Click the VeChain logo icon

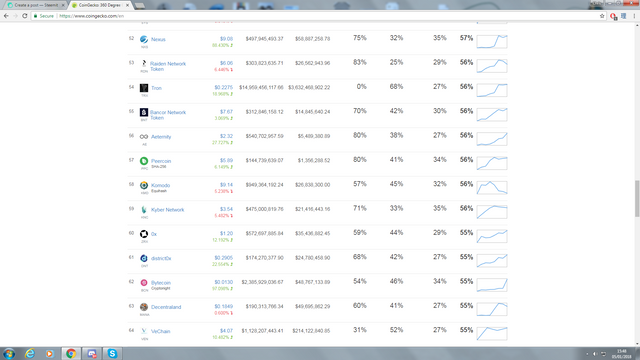point(144,331)
